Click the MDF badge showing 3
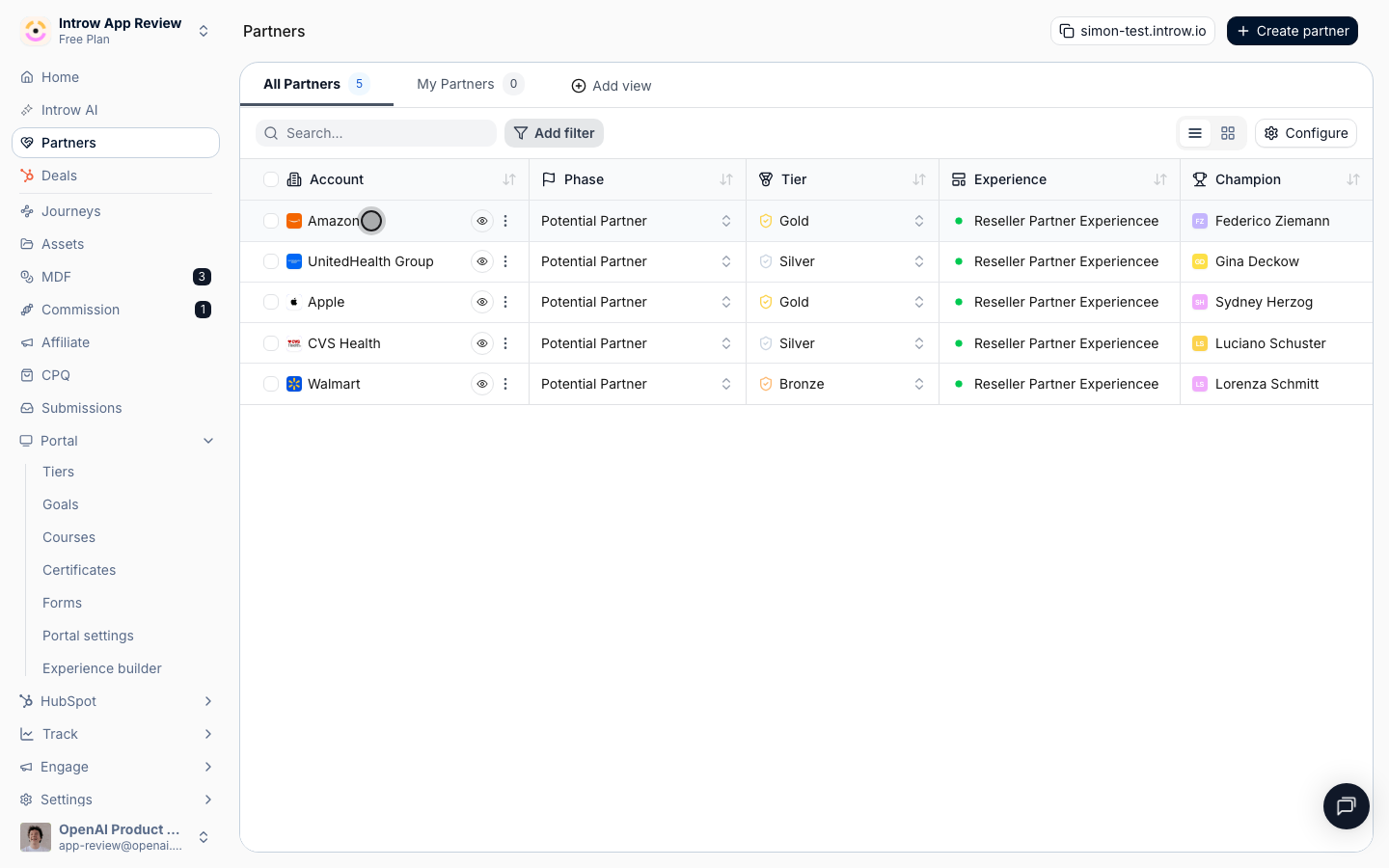The height and width of the screenshot is (868, 1389). (202, 277)
